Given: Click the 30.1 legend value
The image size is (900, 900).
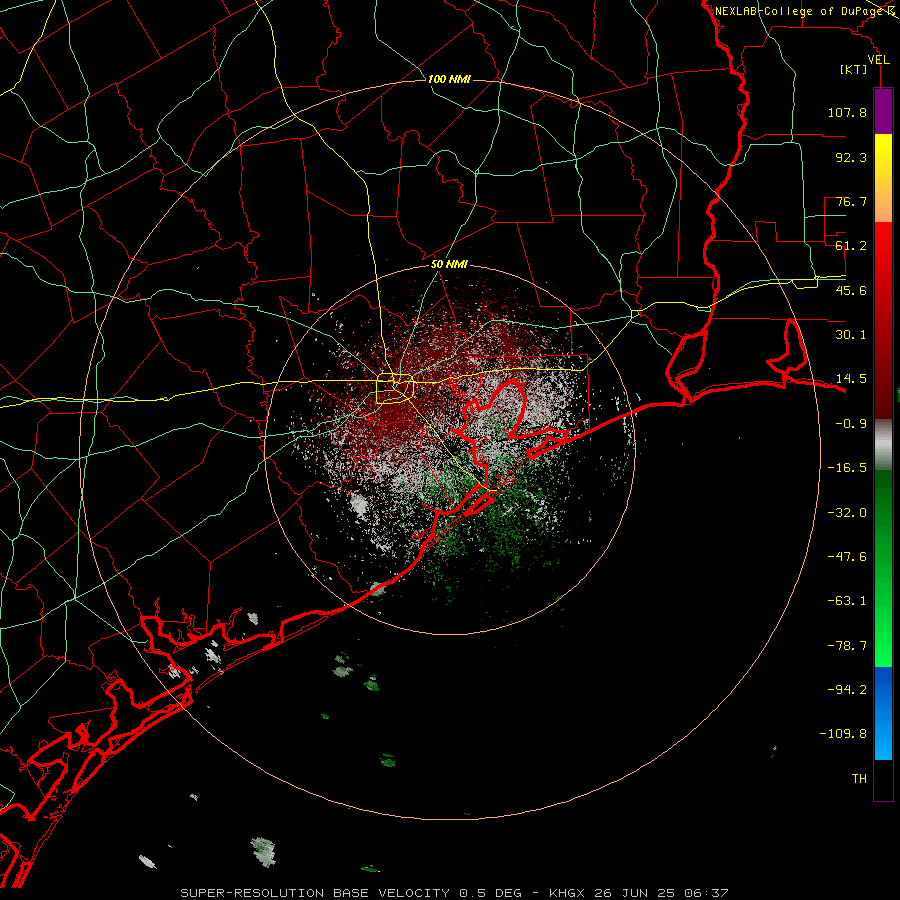Looking at the screenshot, I should [851, 335].
